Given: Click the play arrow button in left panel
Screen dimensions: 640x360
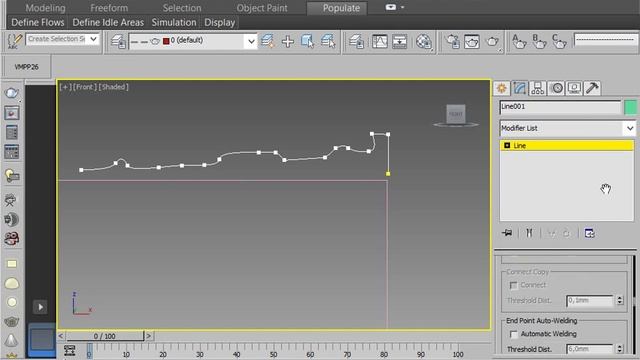Looking at the screenshot, I should pos(40,307).
